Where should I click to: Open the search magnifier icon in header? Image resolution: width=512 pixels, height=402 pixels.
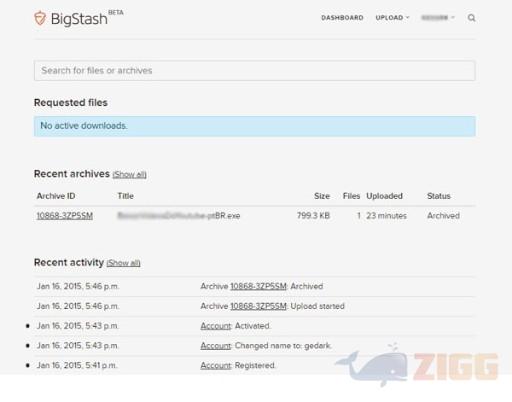[471, 18]
